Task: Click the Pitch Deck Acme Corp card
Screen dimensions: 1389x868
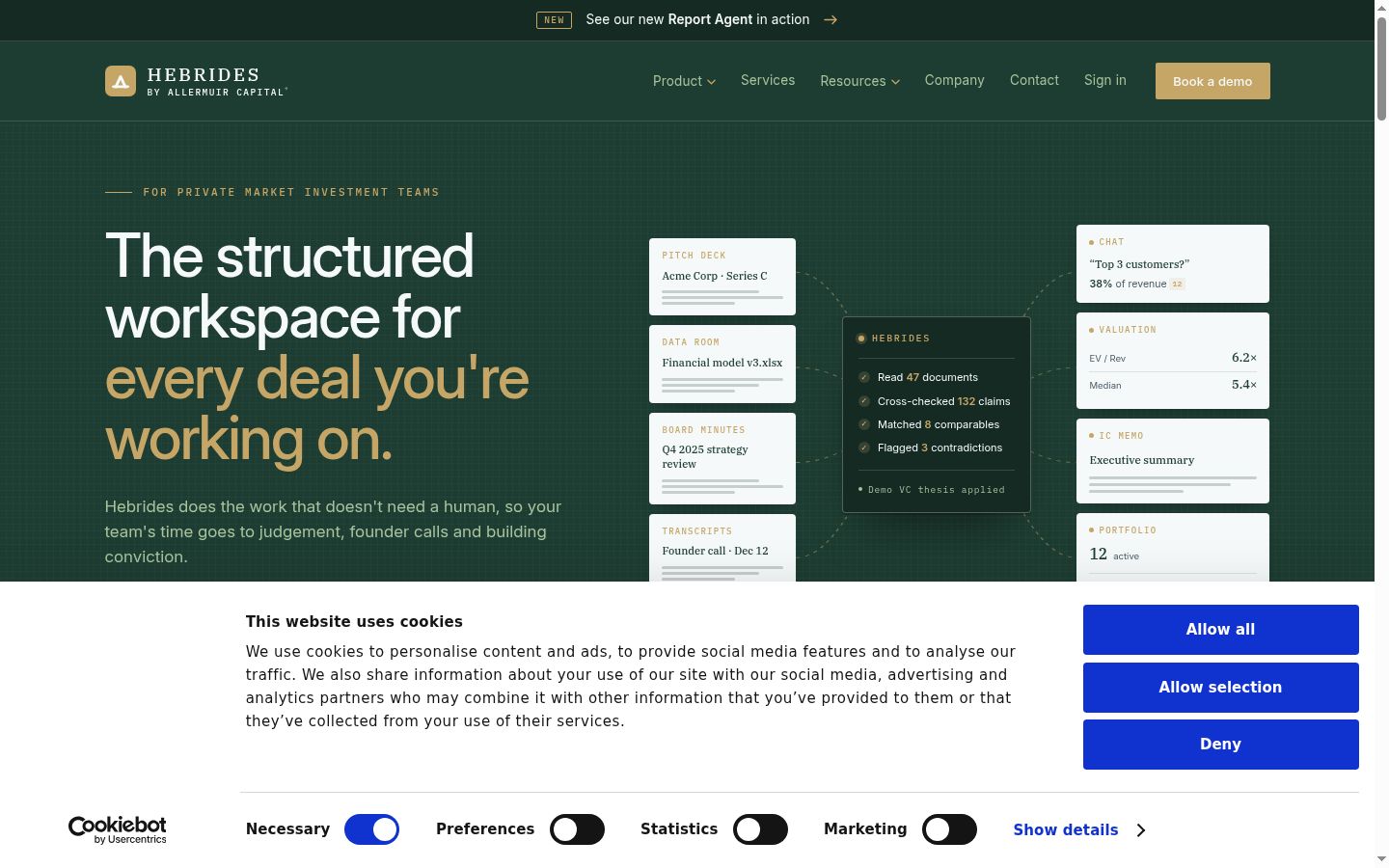Action: coord(722,277)
